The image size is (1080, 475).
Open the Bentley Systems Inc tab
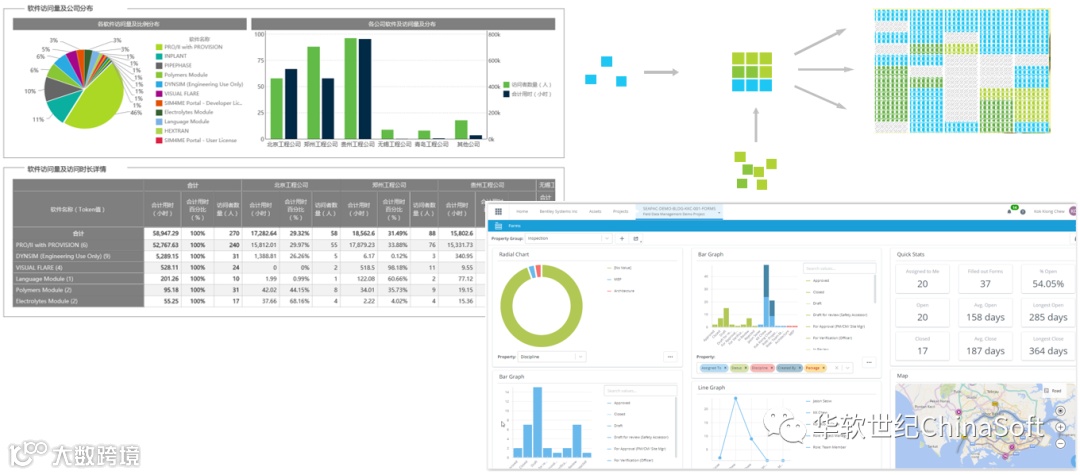pos(559,211)
